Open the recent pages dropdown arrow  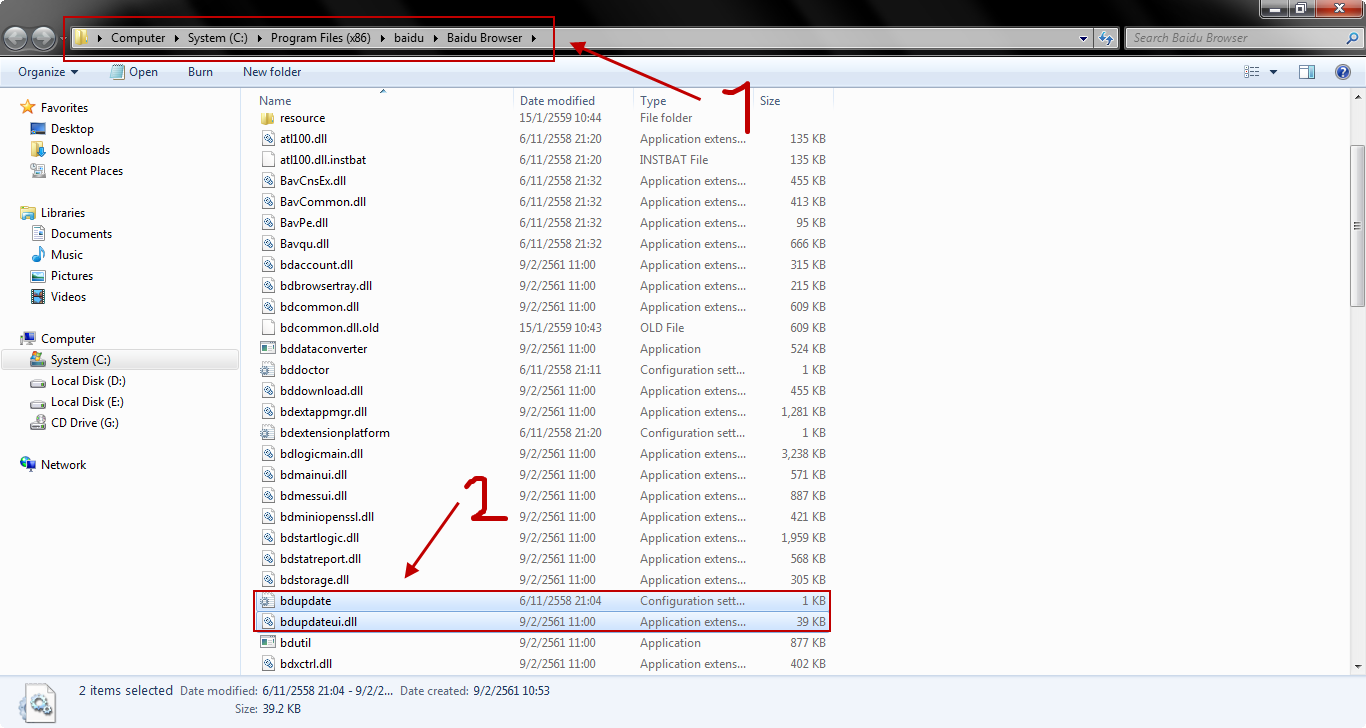click(x=64, y=39)
